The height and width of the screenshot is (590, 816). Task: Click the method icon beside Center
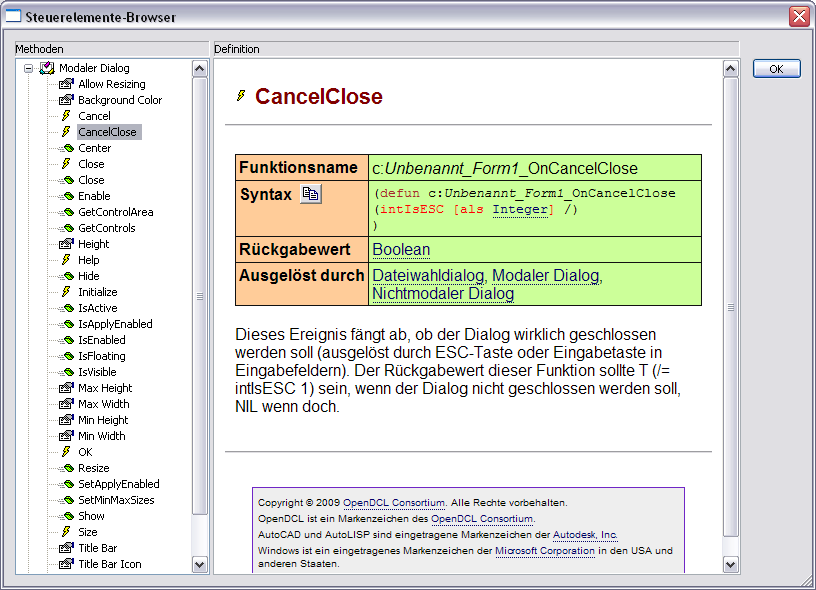pyautogui.click(x=67, y=148)
